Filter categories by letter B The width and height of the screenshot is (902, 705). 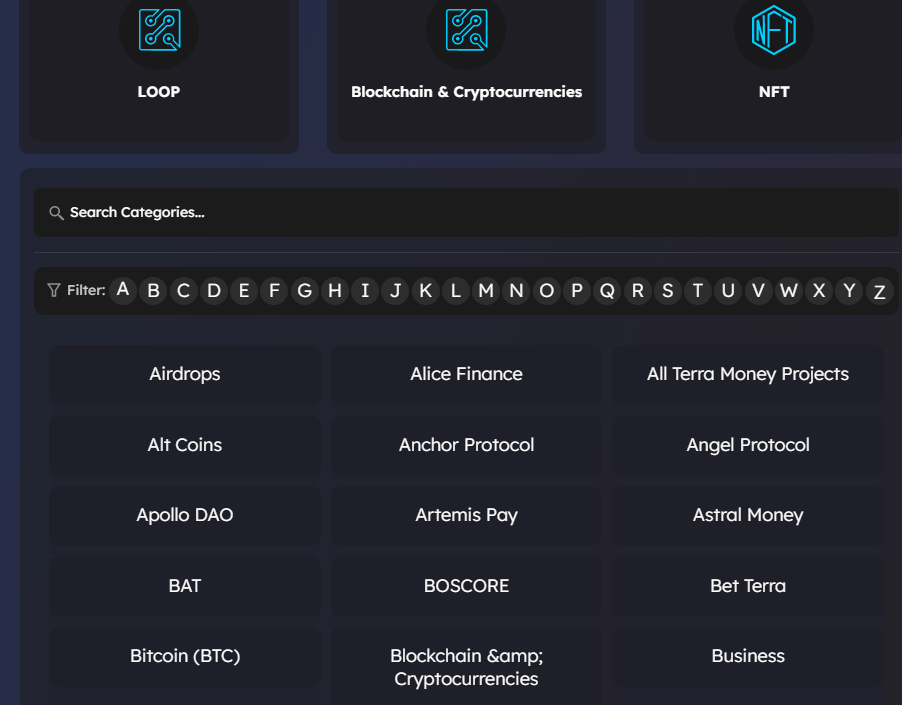coord(153,290)
